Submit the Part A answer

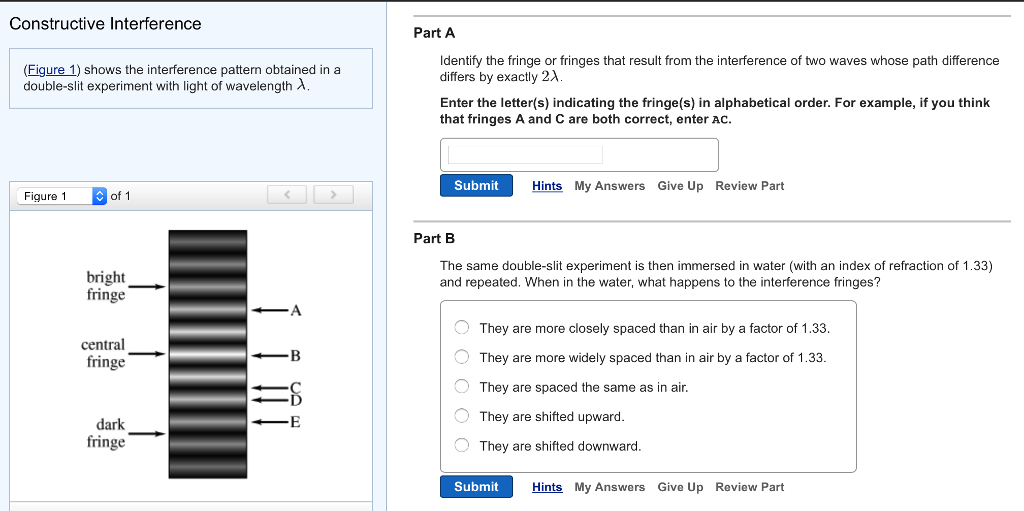[x=476, y=186]
